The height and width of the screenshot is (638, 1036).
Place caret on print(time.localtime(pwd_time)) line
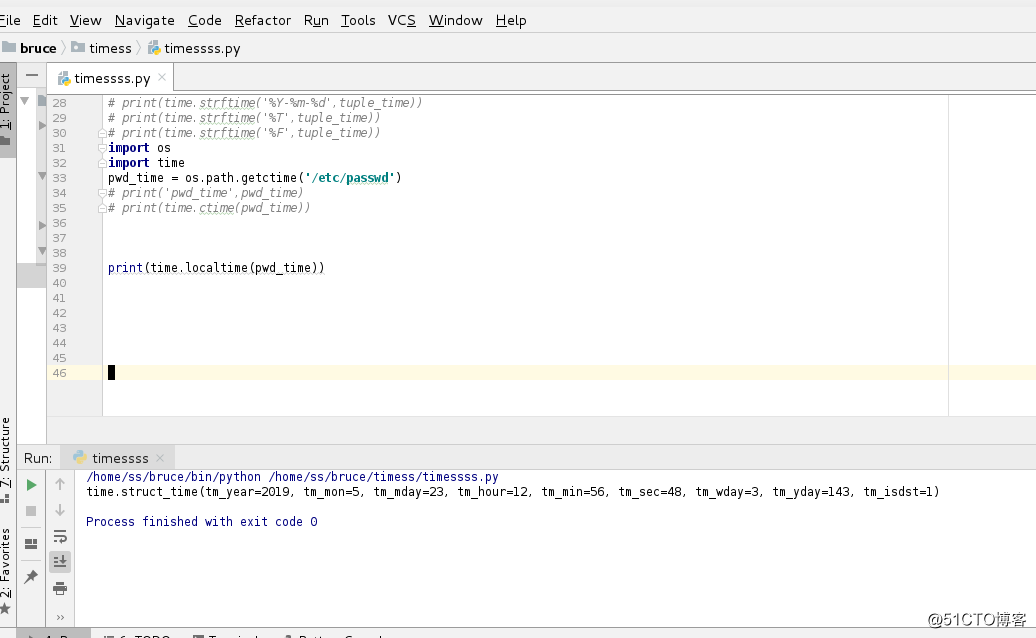[216, 267]
